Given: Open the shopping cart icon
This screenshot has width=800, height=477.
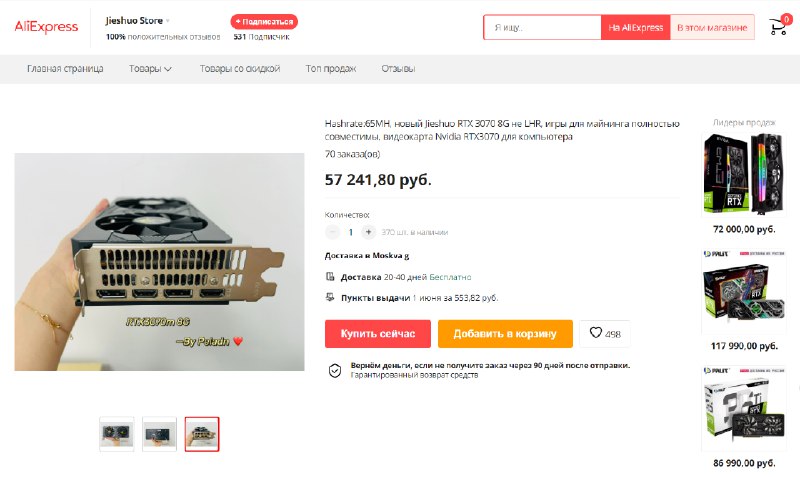Looking at the screenshot, I should (779, 27).
